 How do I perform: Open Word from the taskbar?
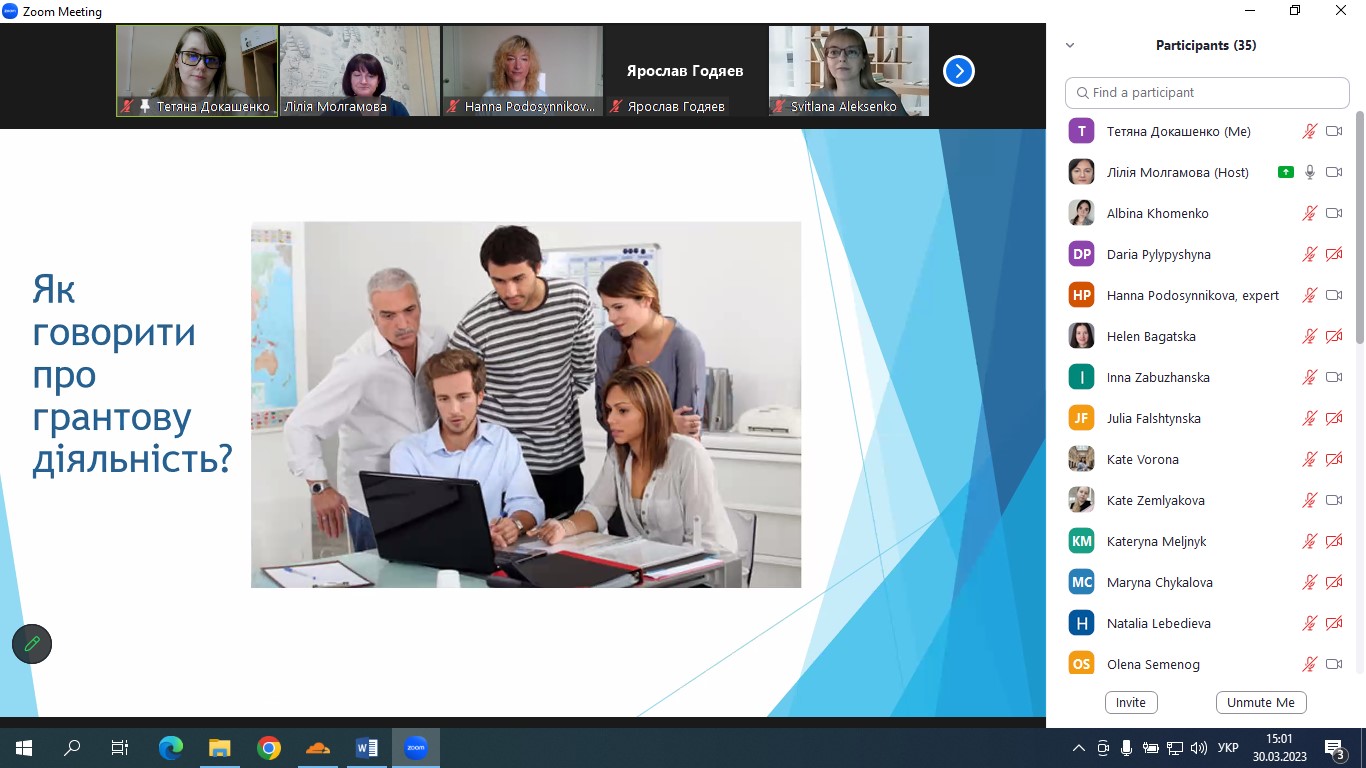[367, 747]
